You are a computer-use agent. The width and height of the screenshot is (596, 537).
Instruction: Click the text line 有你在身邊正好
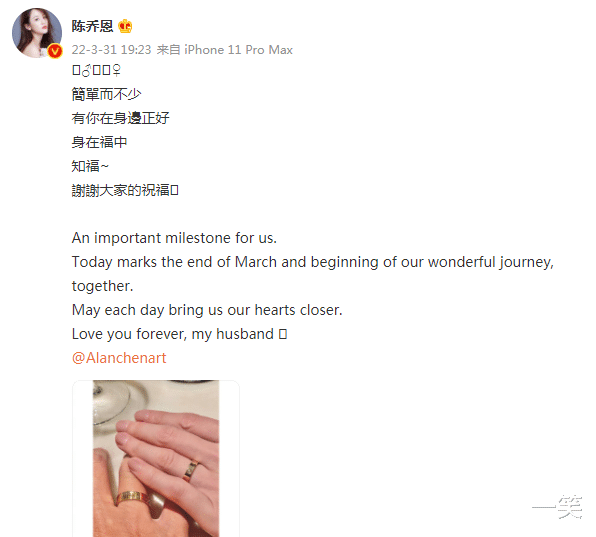(x=120, y=118)
